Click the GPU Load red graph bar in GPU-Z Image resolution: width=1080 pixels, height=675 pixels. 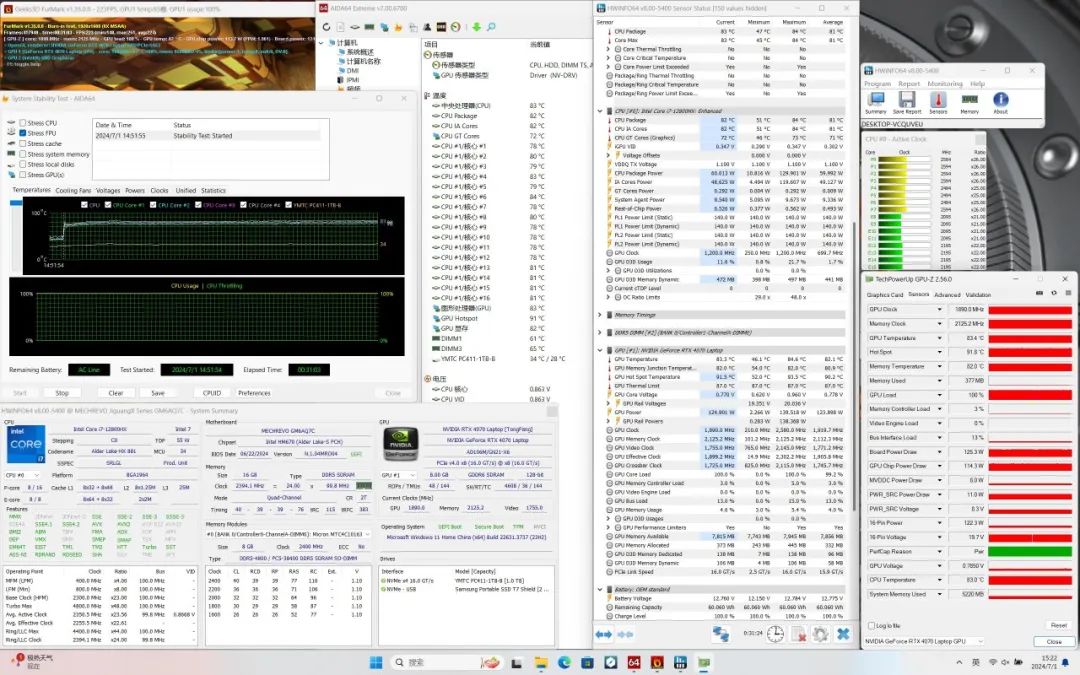pyautogui.click(x=1030, y=395)
